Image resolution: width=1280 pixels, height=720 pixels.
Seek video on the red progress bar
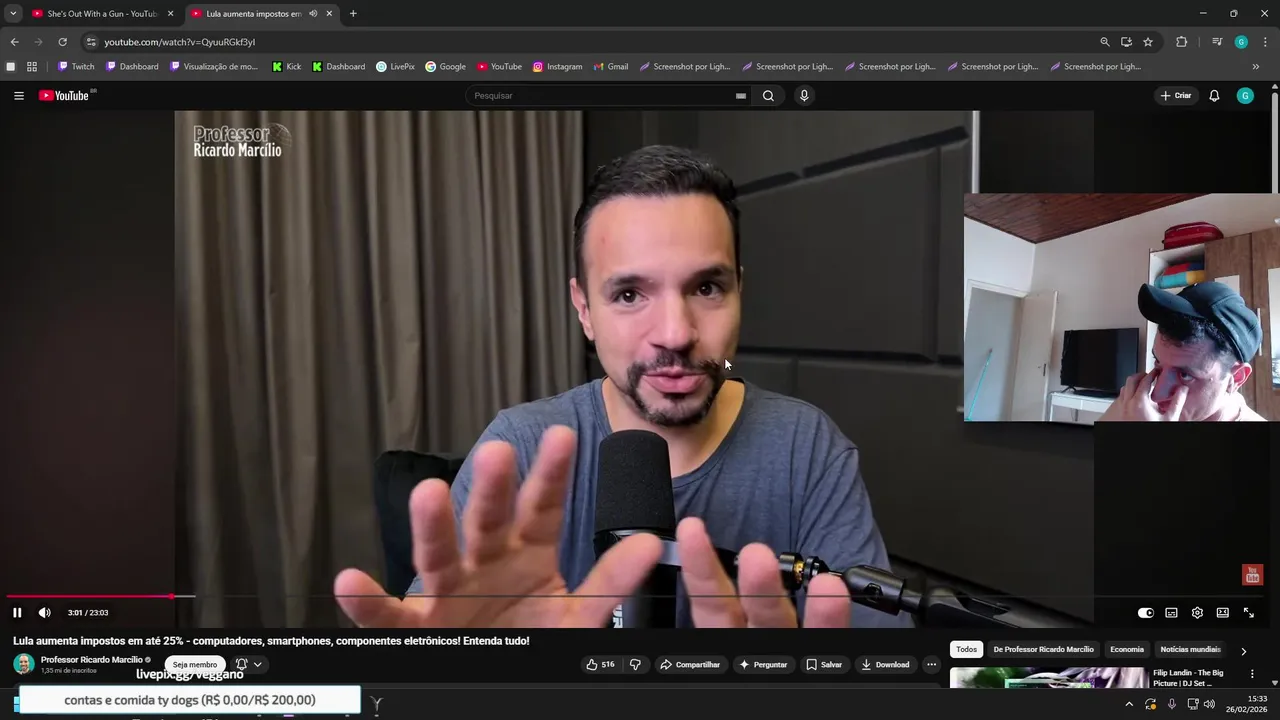(640, 596)
